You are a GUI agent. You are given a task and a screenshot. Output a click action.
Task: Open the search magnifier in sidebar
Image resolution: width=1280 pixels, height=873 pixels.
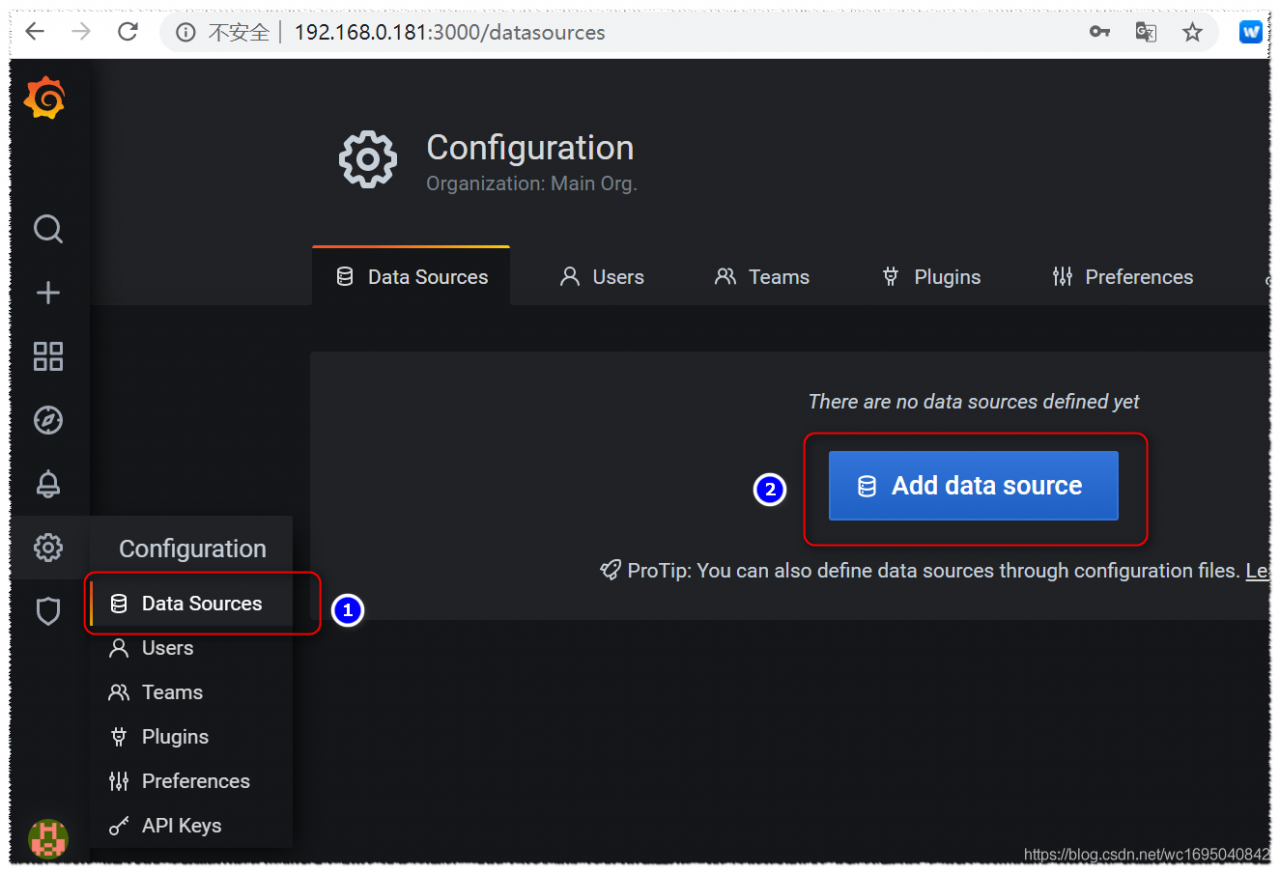(48, 229)
